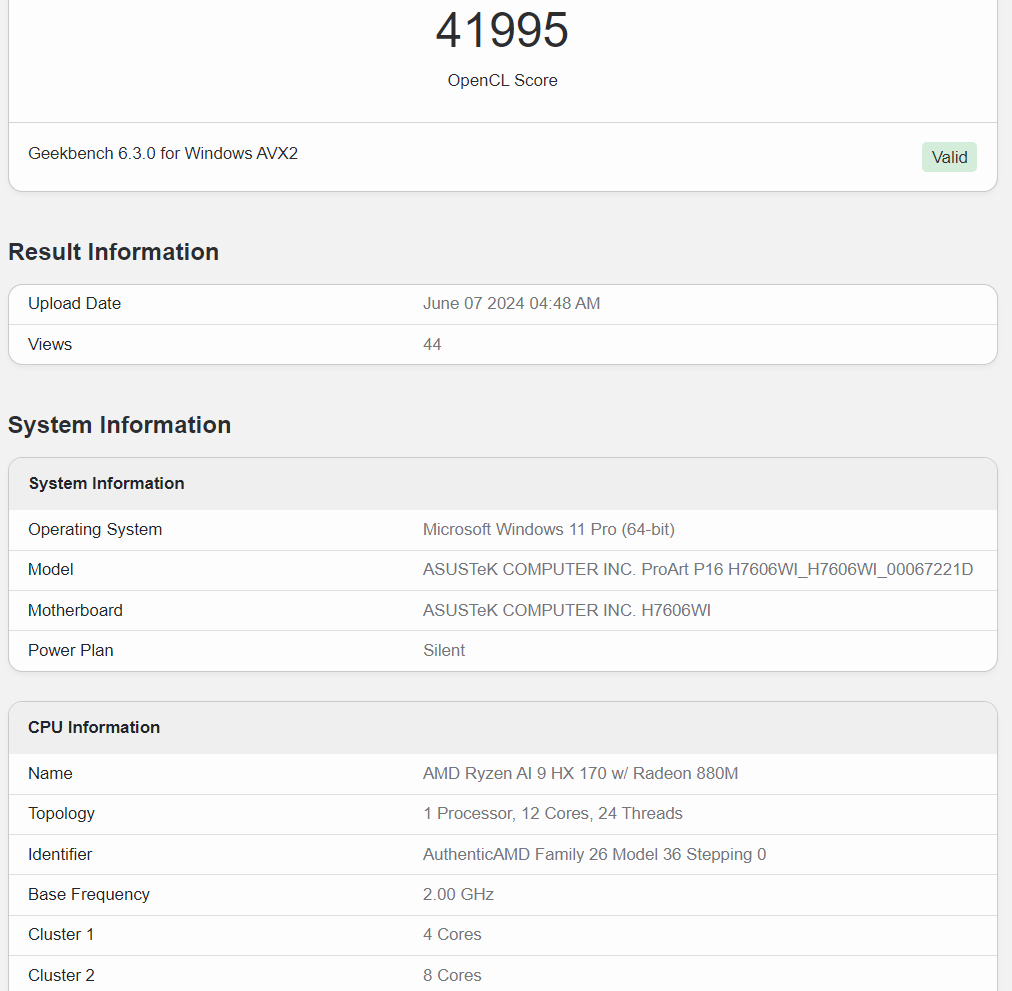Screen dimensions: 1012x991
Task: Click the Result Information section heading
Action: (113, 252)
